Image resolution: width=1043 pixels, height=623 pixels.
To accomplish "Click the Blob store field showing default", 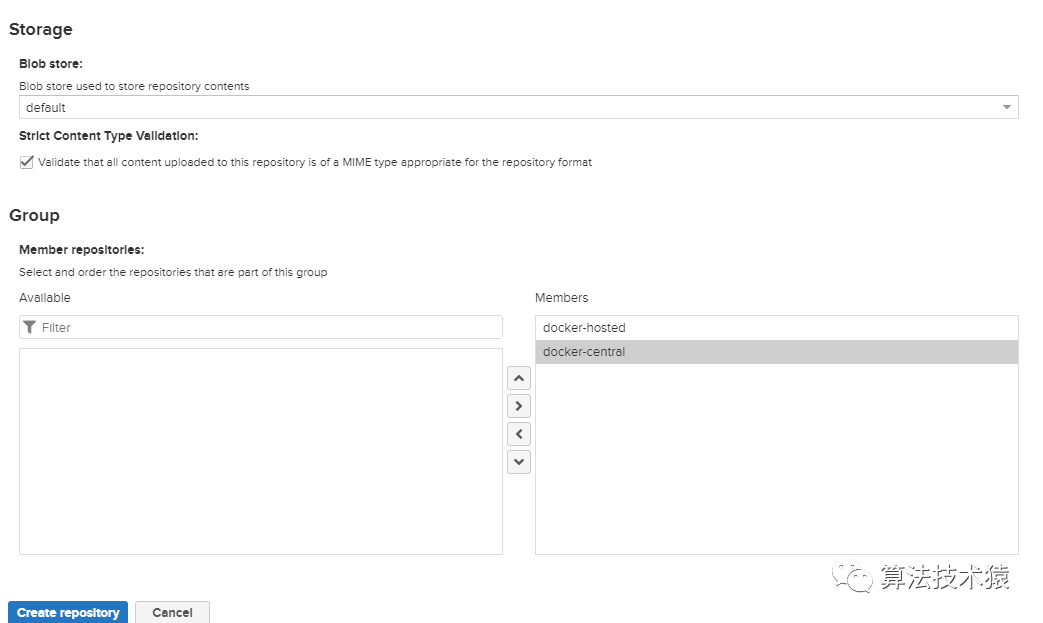I will [x=500, y=107].
